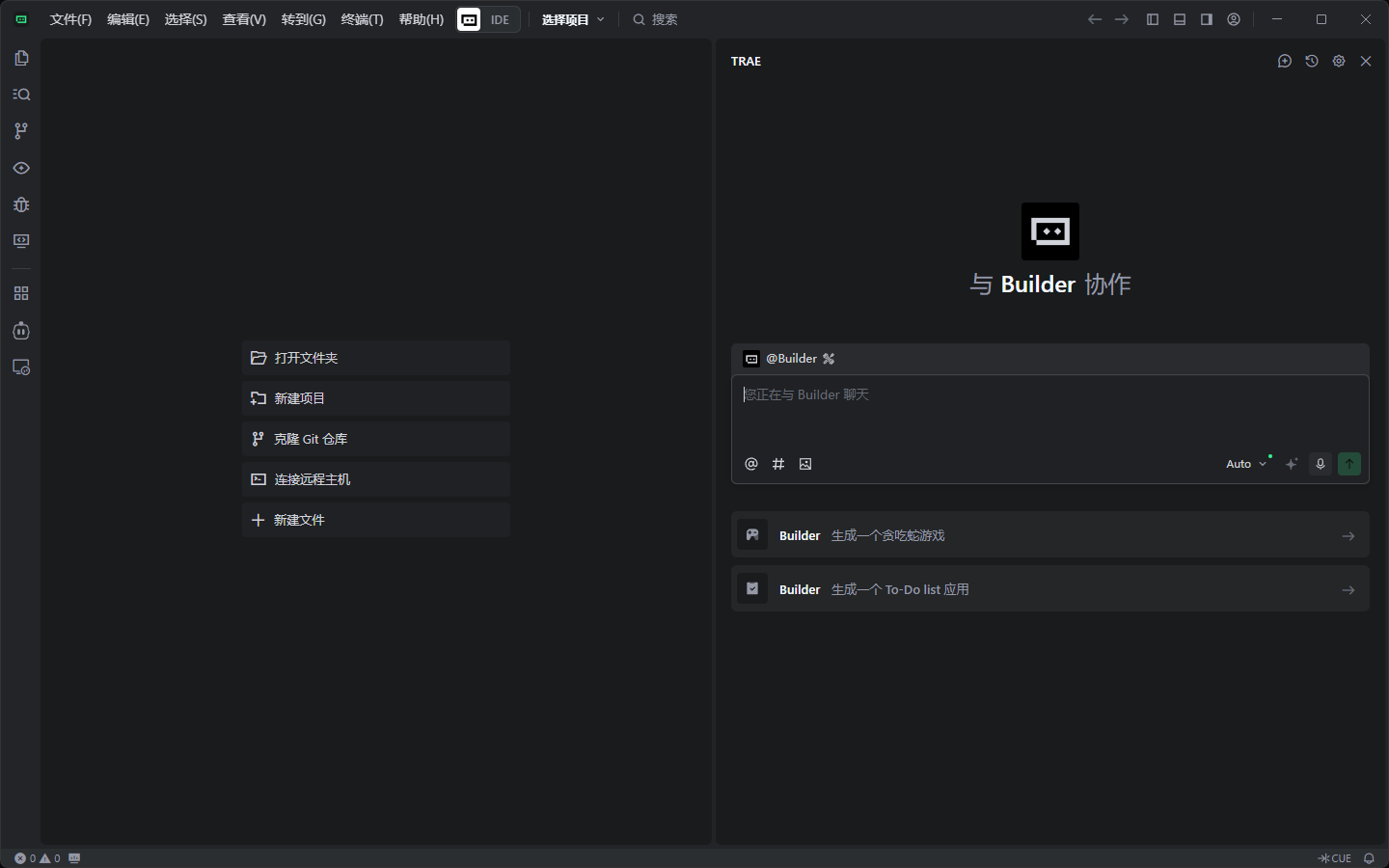Open the Remote Explorer monitor icon
The width and height of the screenshot is (1389, 868).
pyautogui.click(x=21, y=241)
